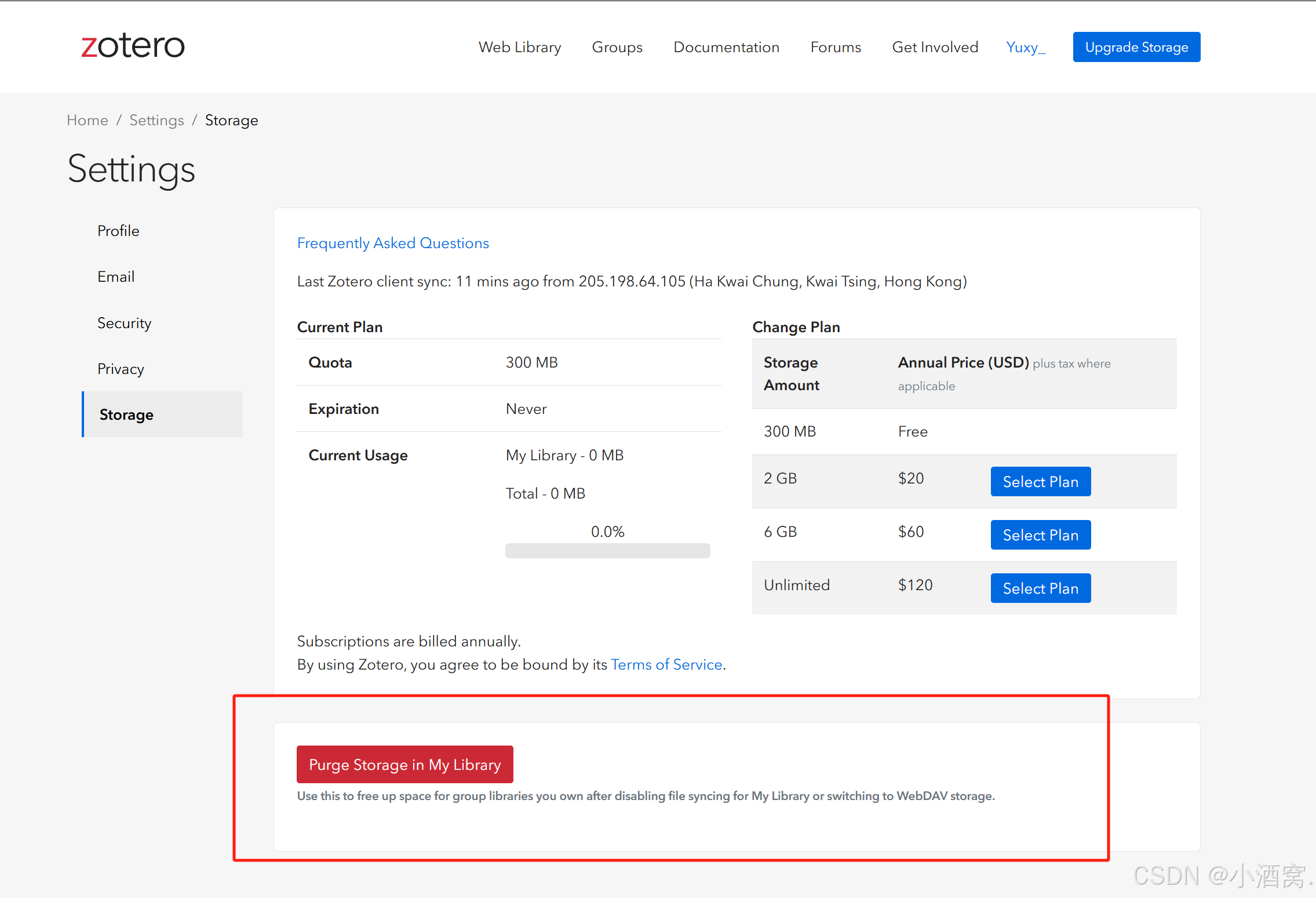The height and width of the screenshot is (898, 1316).
Task: Click the Upgrade Storage button
Action: 1136,47
